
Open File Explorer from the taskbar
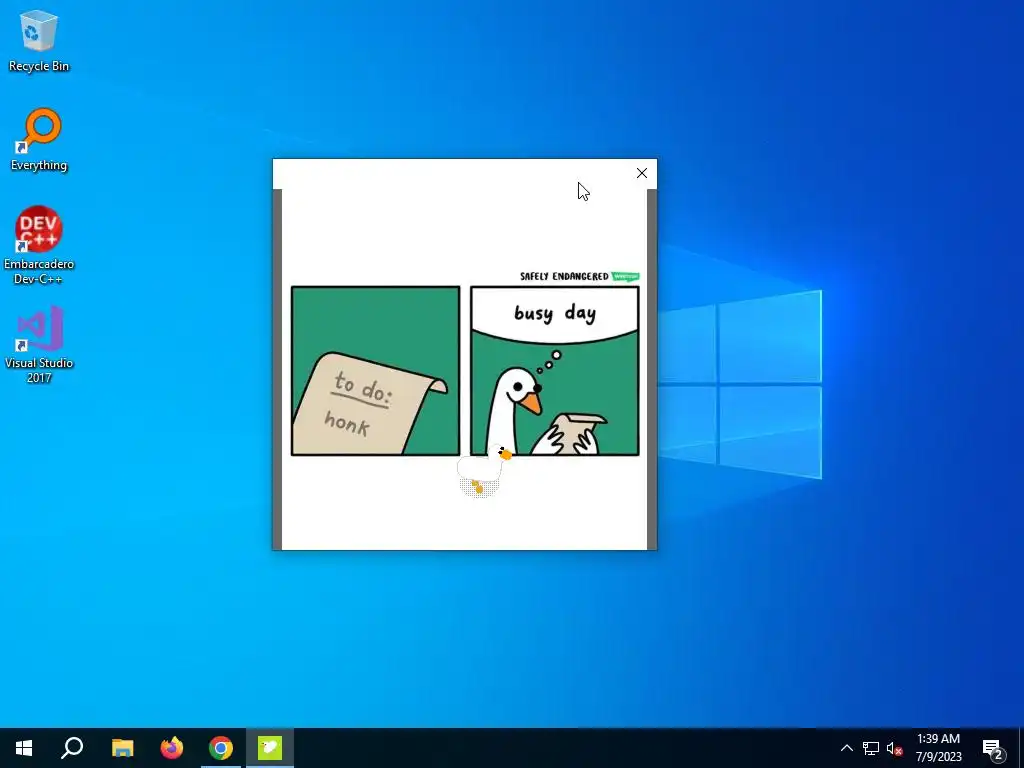pyautogui.click(x=122, y=748)
